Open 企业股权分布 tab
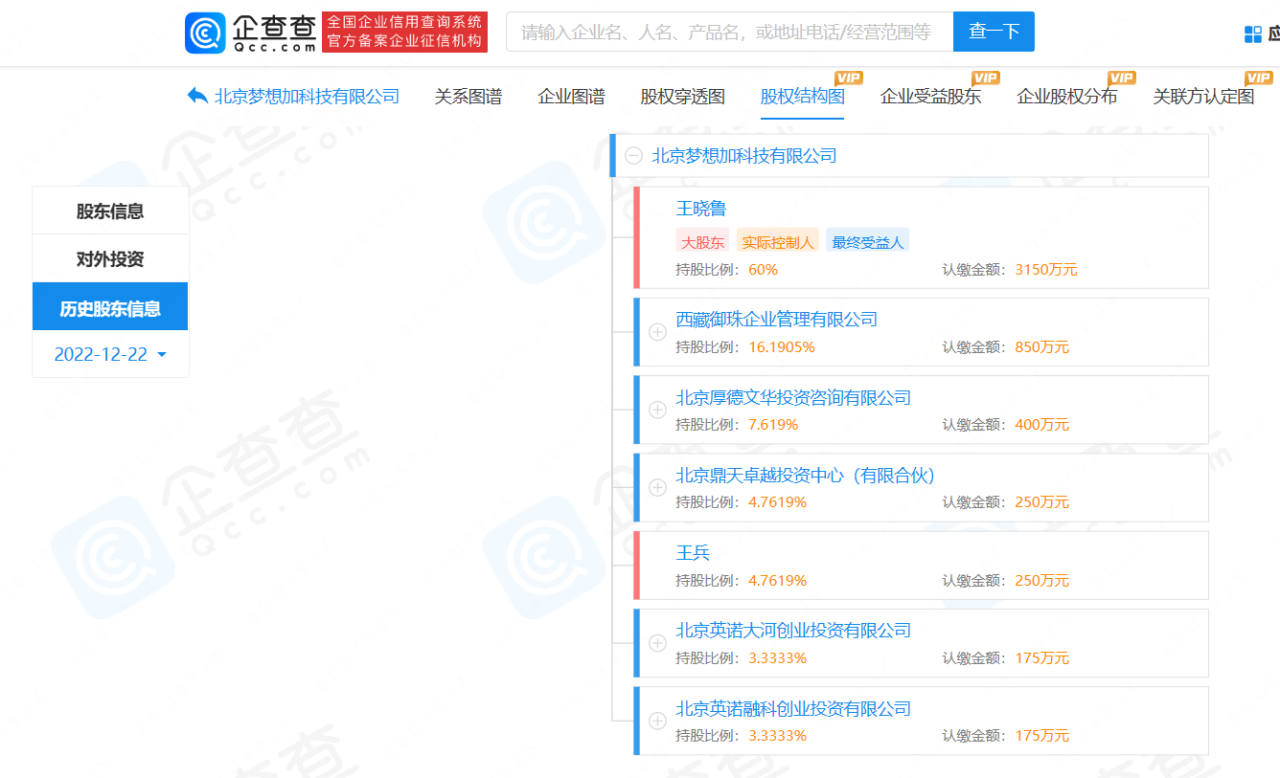The width and height of the screenshot is (1280, 778). pyautogui.click(x=1067, y=96)
